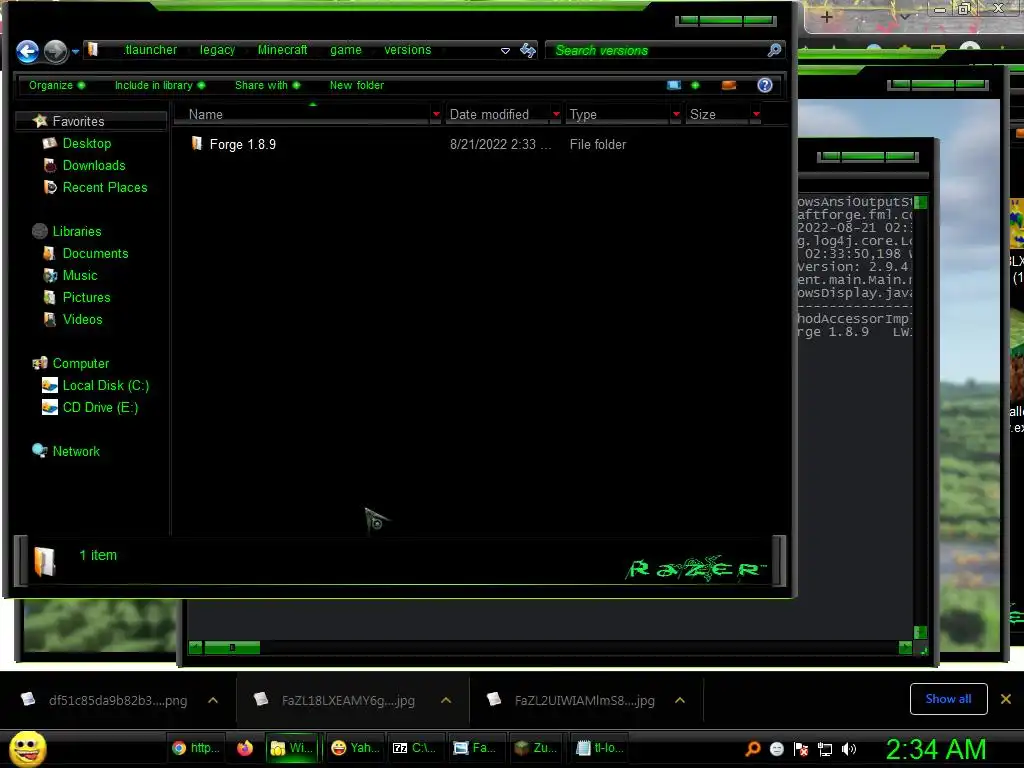This screenshot has width=1024, height=768.
Task: Click the volume speaker tray icon
Action: [848, 749]
